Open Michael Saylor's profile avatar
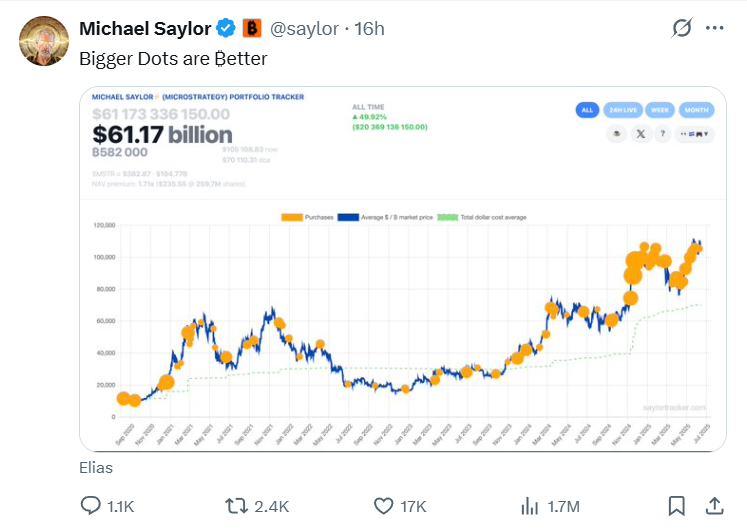The width and height of the screenshot is (747, 532). pyautogui.click(x=41, y=38)
